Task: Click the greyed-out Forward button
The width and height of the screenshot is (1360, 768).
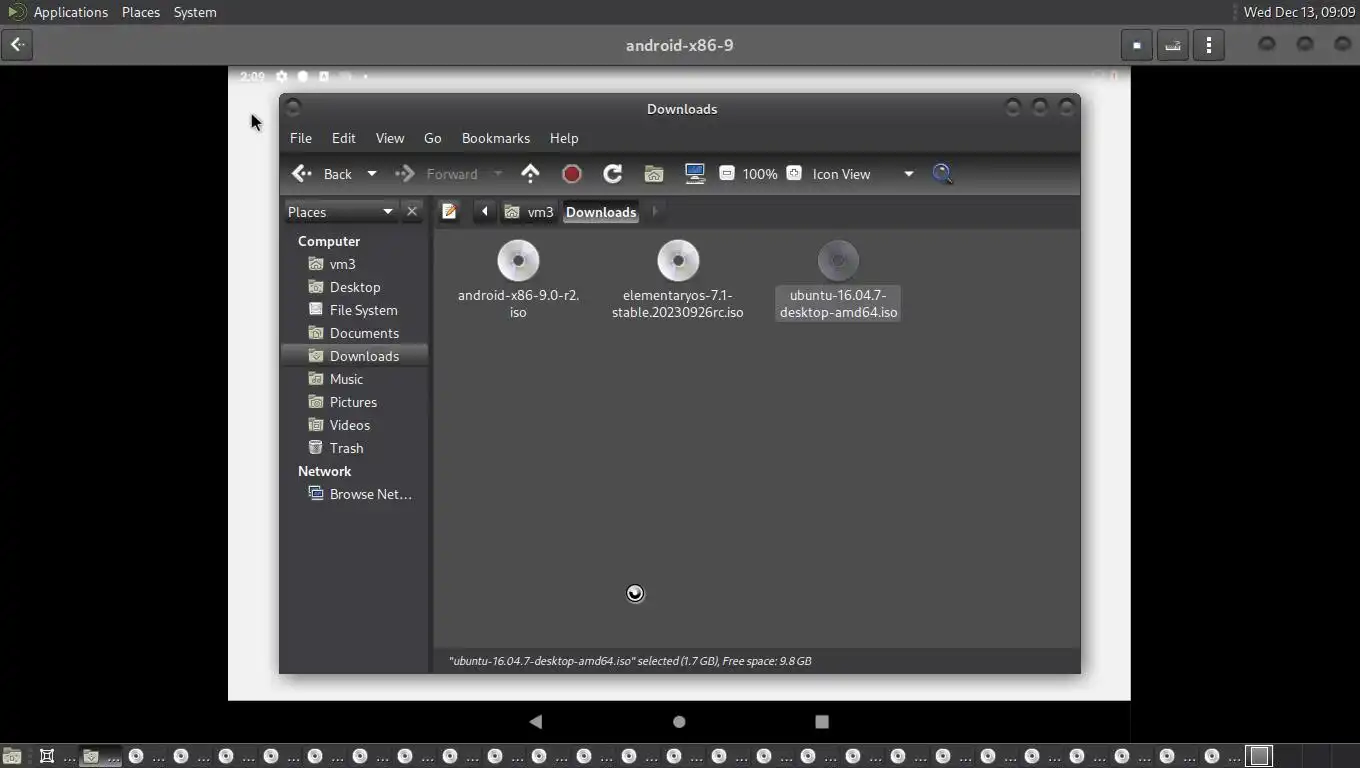Action: 437,174
